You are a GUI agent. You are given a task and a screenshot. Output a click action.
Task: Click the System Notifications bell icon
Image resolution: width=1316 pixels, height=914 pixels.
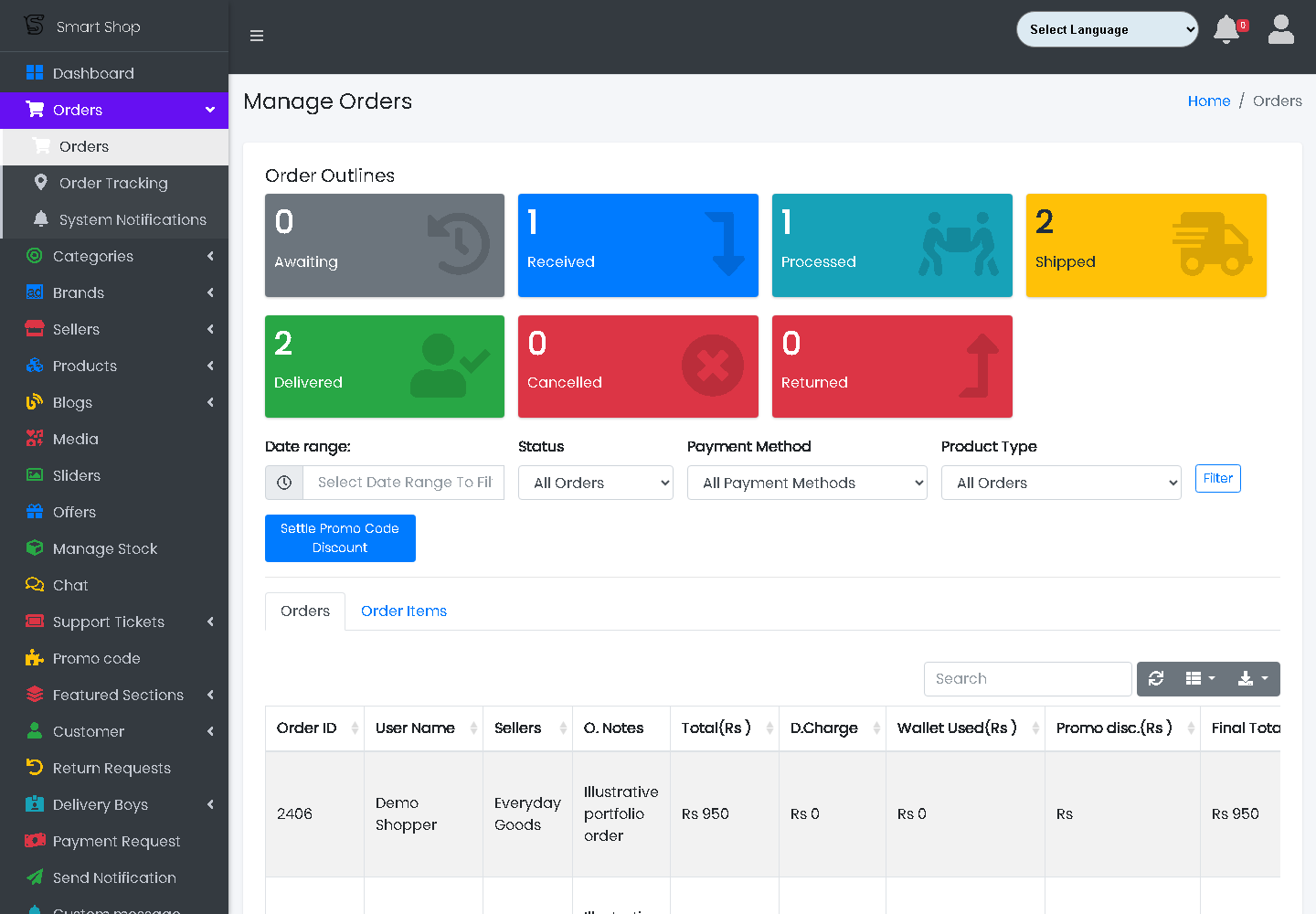pos(40,219)
